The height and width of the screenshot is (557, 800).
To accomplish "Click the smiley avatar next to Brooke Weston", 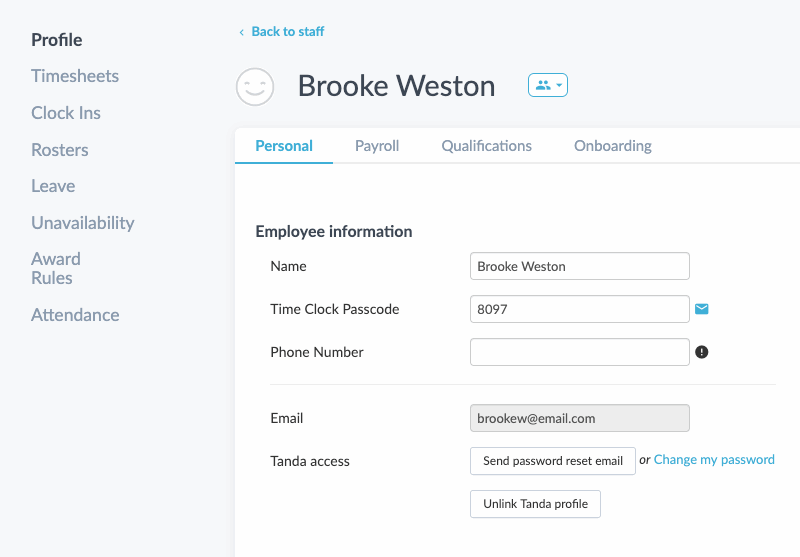I will (255, 87).
